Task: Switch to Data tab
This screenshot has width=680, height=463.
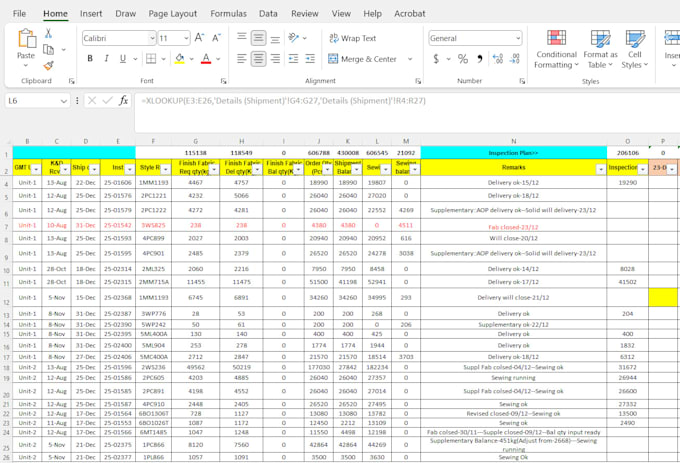Action: point(268,13)
